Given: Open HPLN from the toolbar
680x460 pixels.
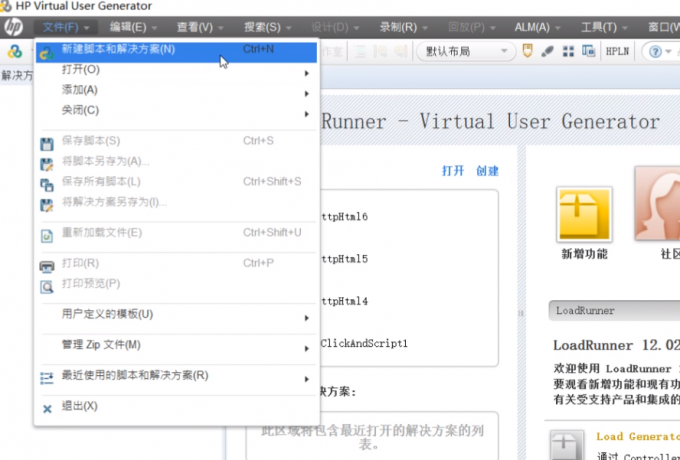Looking at the screenshot, I should pos(617,51).
